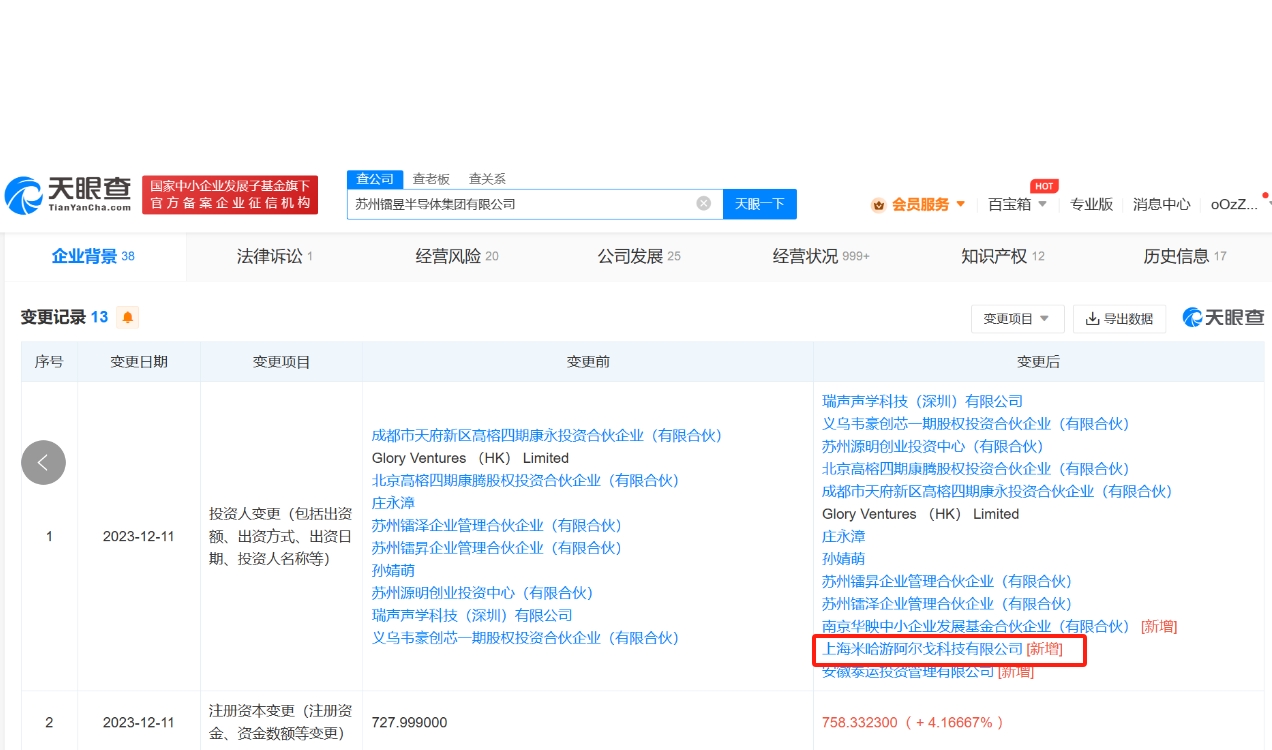This screenshot has height=750, width=1272.
Task: Open 成都市天府新区高榕四期康永 in 变更后 column
Action: click(x=997, y=491)
